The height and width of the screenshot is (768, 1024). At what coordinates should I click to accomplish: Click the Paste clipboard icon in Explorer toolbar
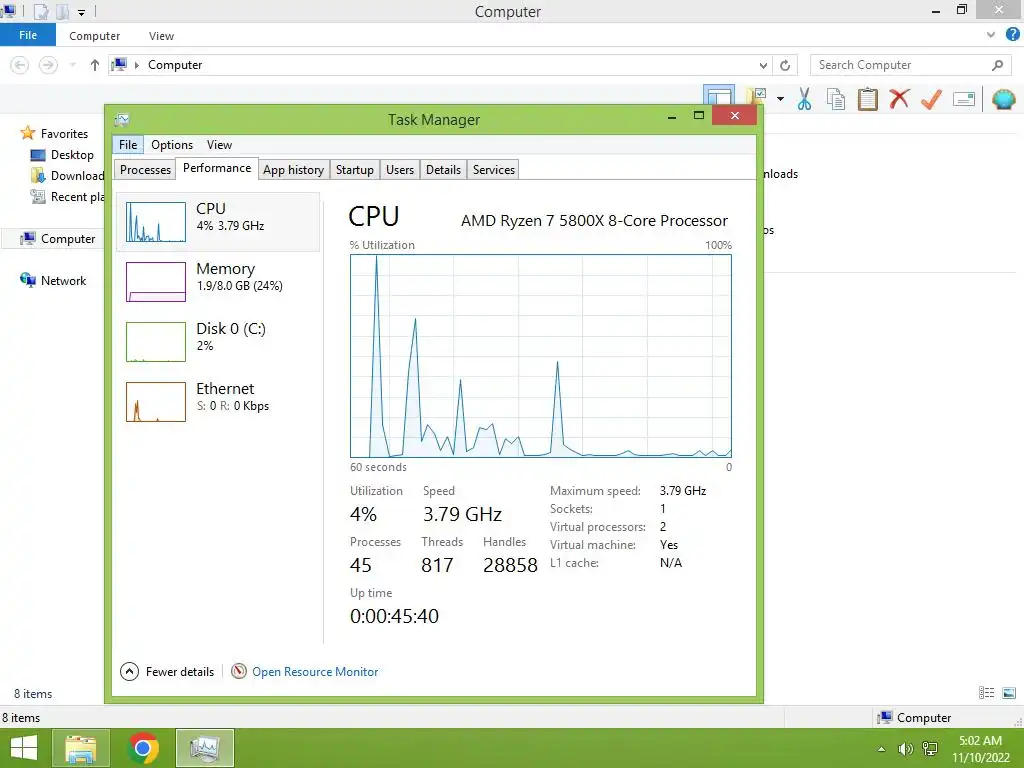tap(867, 99)
